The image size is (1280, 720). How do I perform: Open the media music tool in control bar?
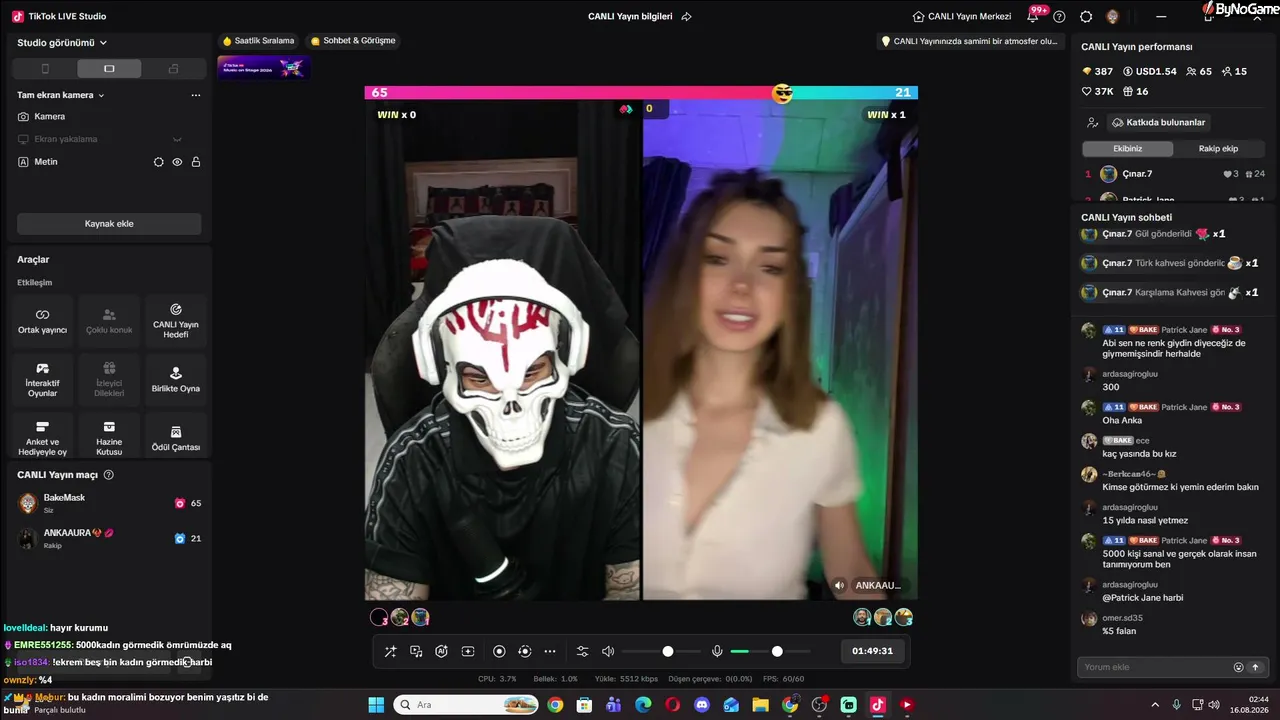pos(416,651)
